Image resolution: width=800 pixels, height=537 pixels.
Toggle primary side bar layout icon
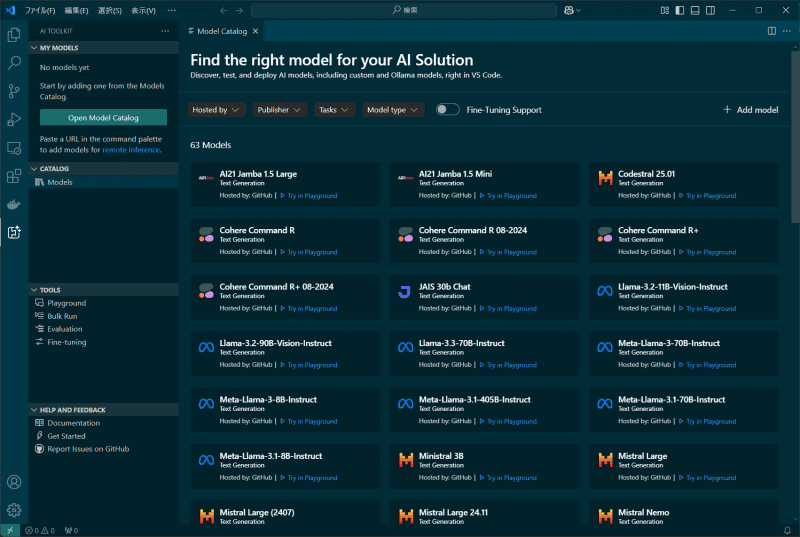[680, 10]
